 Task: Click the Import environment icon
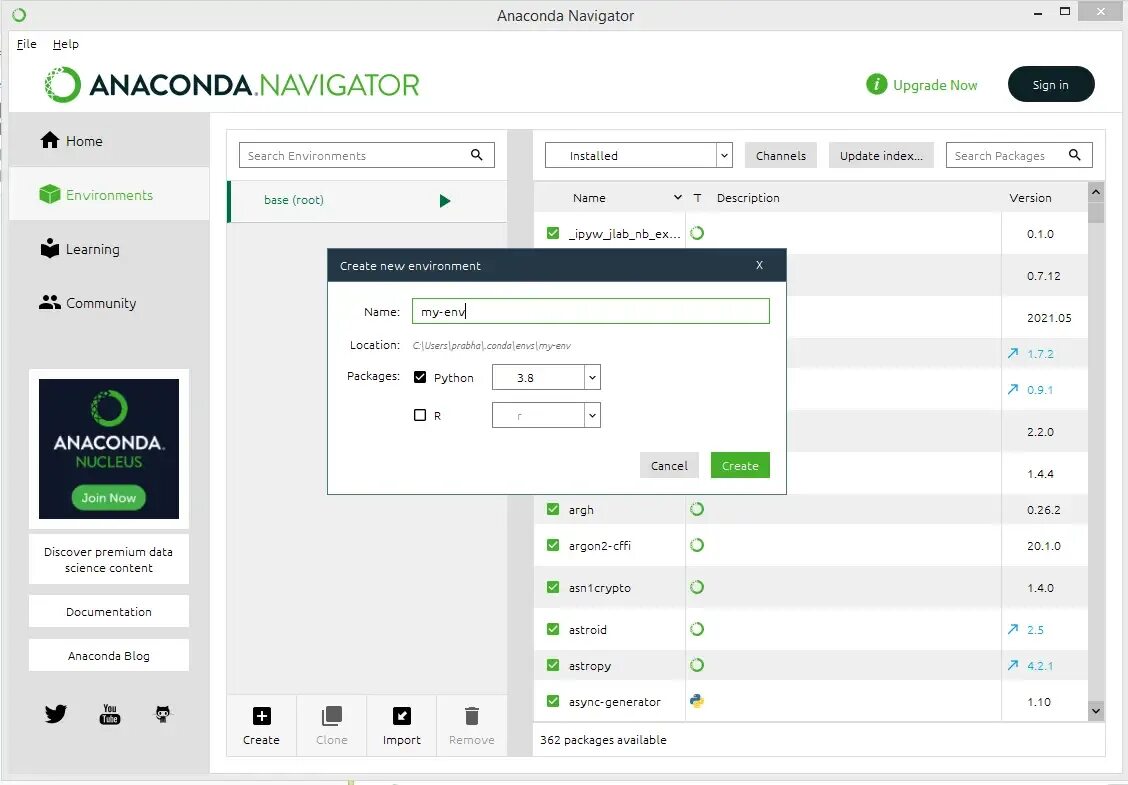pyautogui.click(x=401, y=716)
